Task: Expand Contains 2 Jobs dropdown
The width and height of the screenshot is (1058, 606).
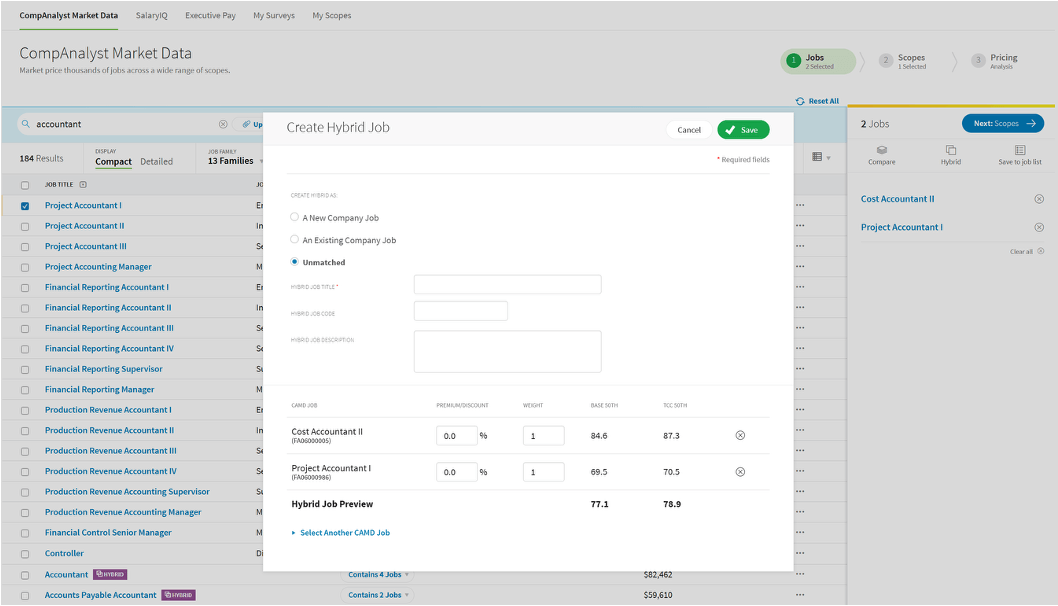Action: click(x=378, y=595)
